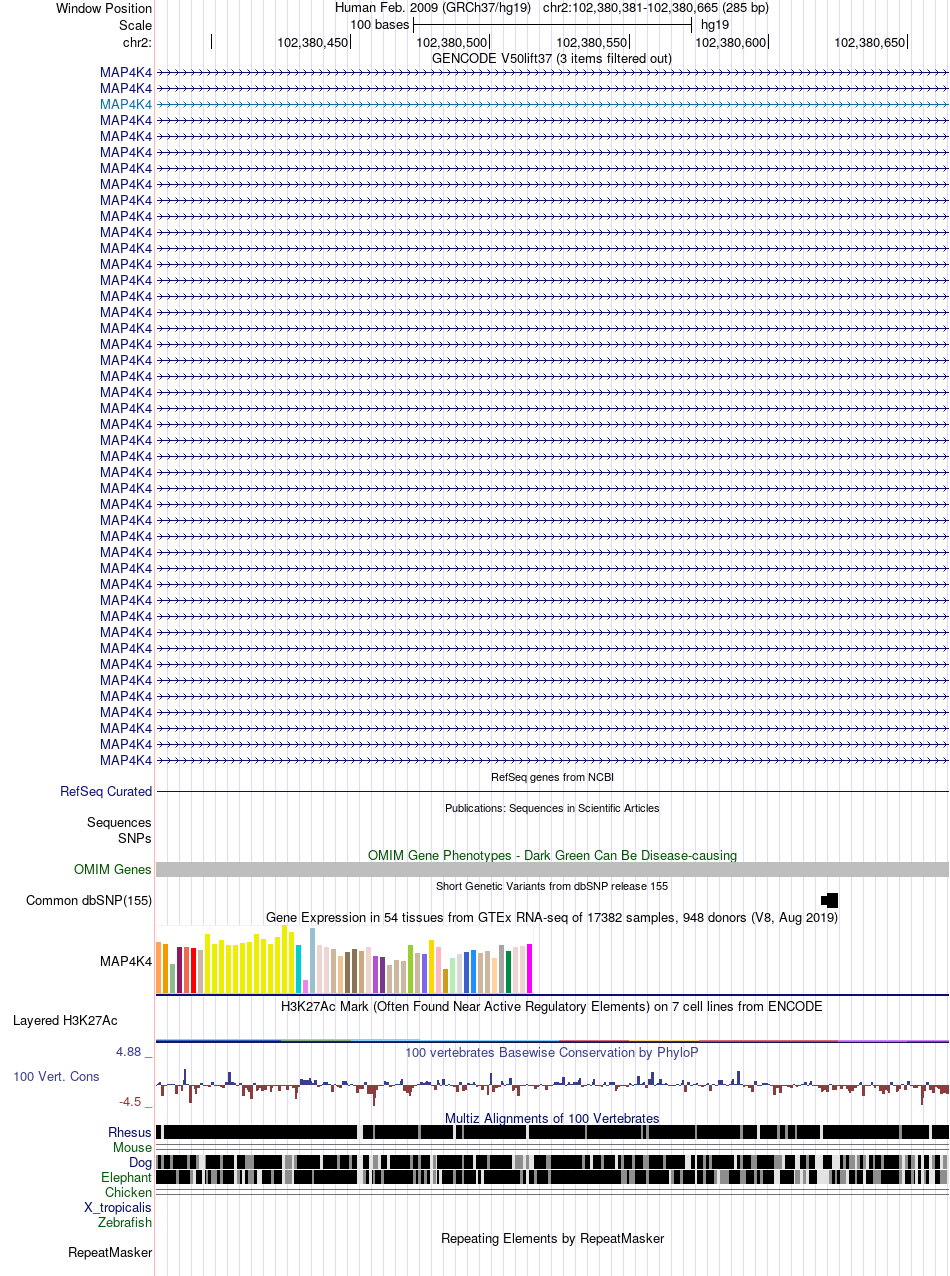Click the cyan bar in GTEx expression chart
This screenshot has width=950, height=1276.
(x=299, y=969)
